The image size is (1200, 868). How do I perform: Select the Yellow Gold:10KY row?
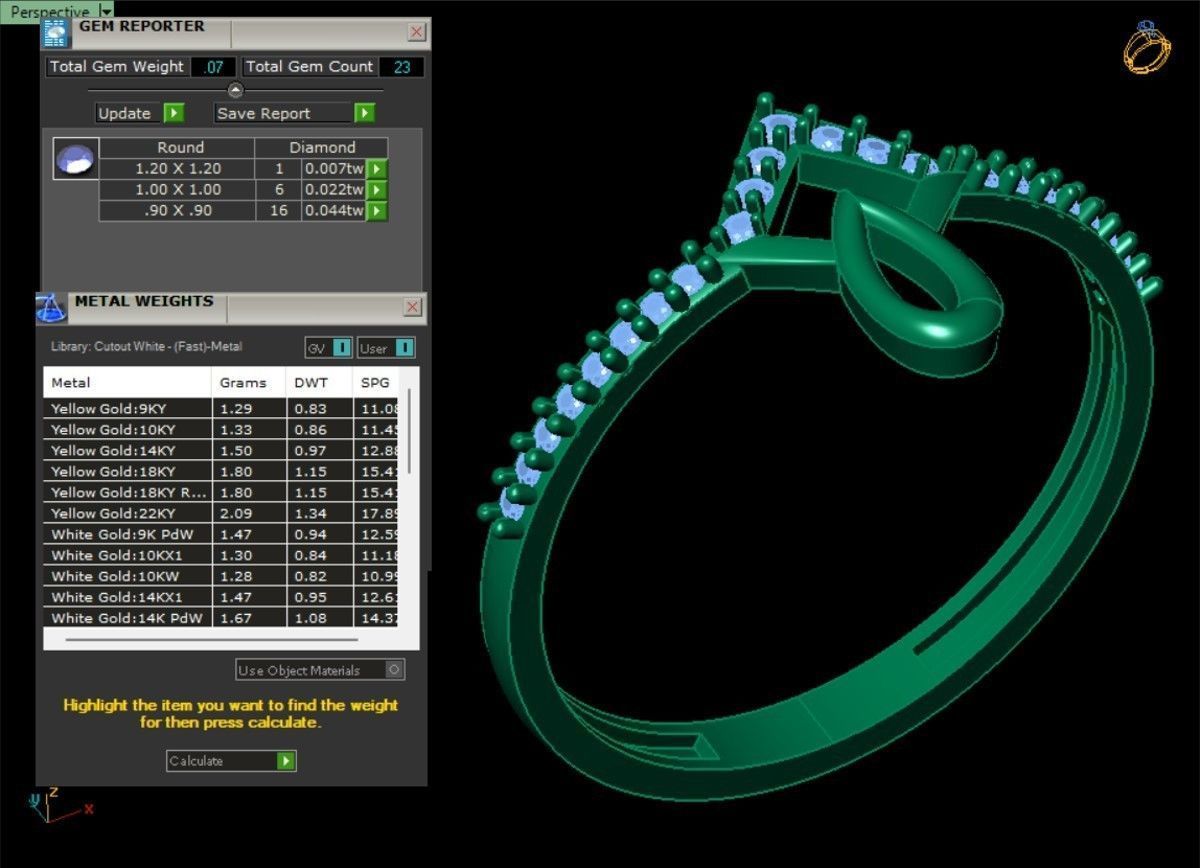(221, 430)
